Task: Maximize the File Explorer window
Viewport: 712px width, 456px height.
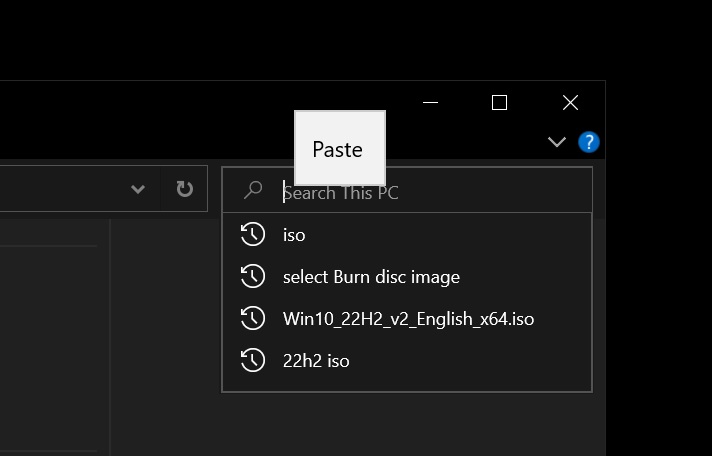Action: 499,103
